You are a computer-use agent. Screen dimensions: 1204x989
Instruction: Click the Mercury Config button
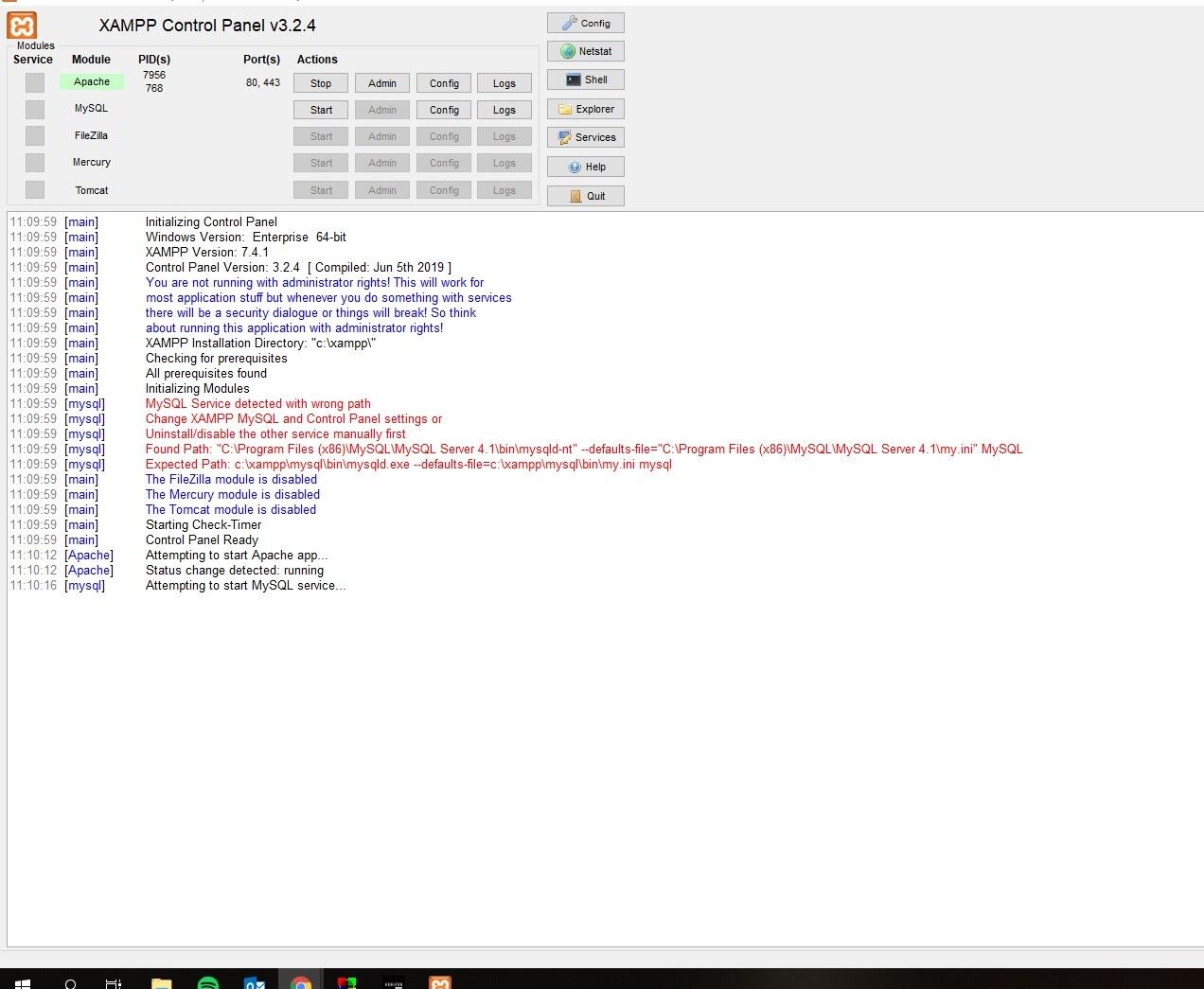[444, 163]
